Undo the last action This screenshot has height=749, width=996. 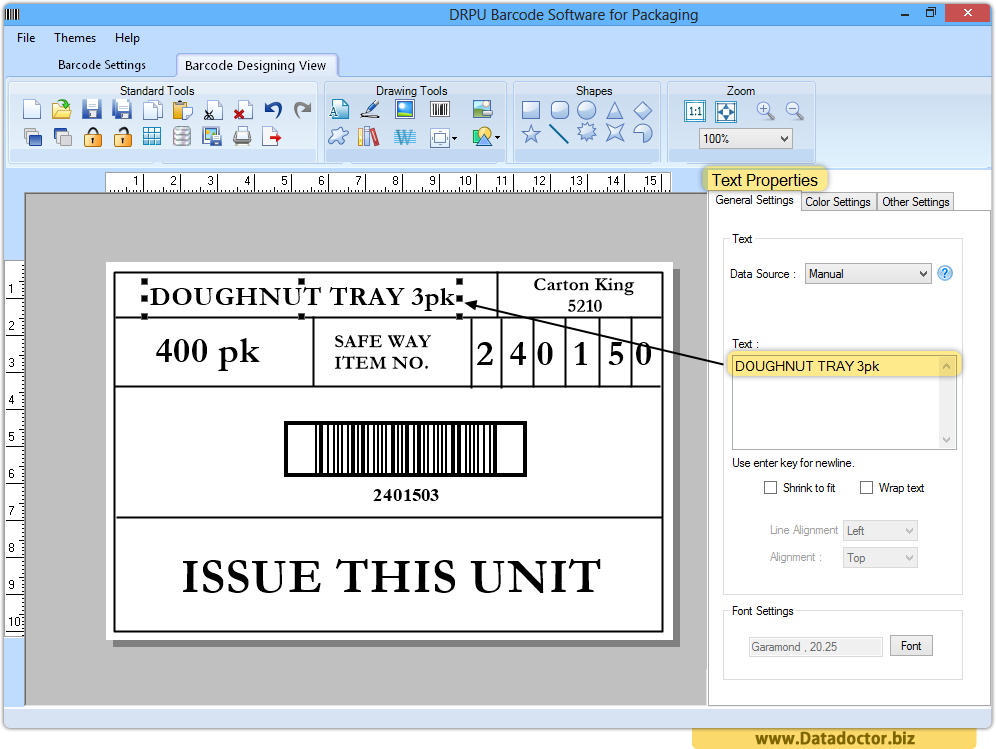[273, 110]
